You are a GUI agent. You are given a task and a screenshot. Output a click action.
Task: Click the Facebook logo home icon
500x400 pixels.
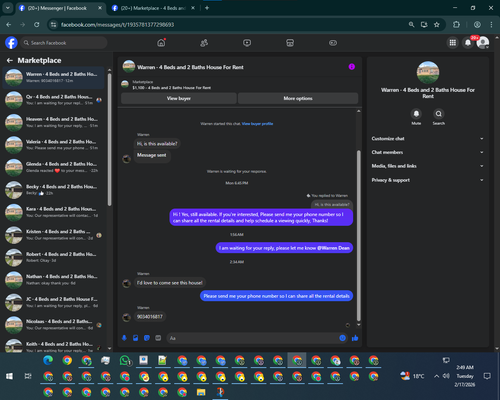[x=11, y=43]
